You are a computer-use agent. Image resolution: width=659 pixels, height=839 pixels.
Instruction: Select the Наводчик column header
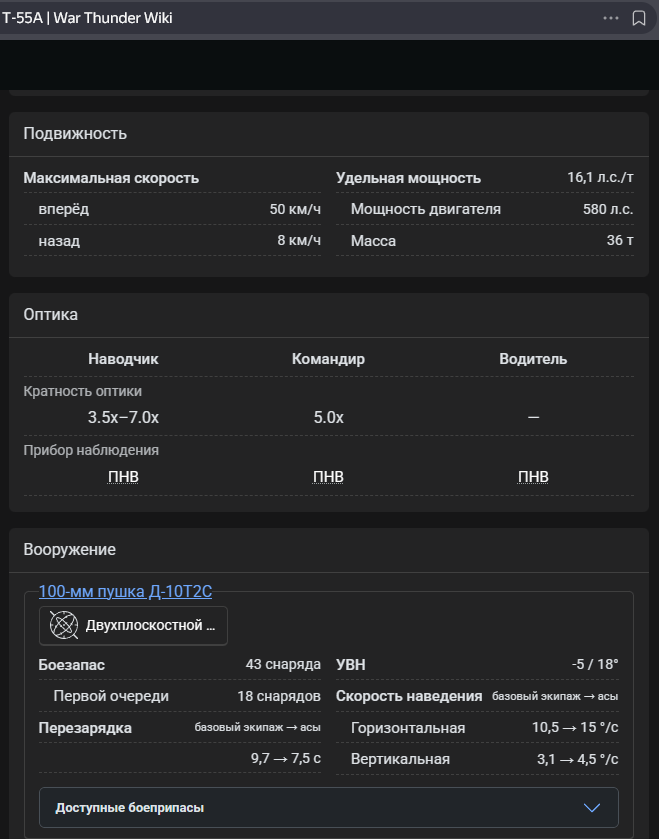tap(123, 359)
